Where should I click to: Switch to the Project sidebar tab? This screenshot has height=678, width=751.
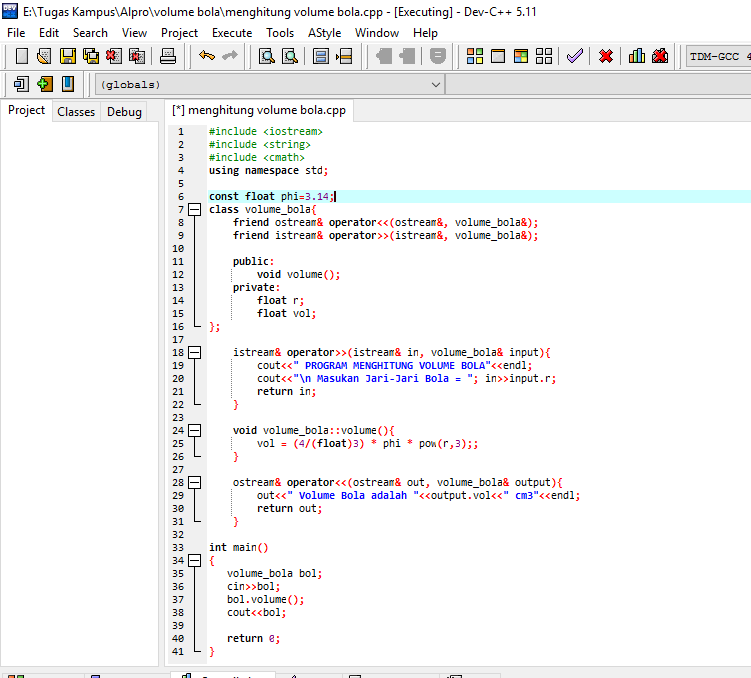pos(26,110)
